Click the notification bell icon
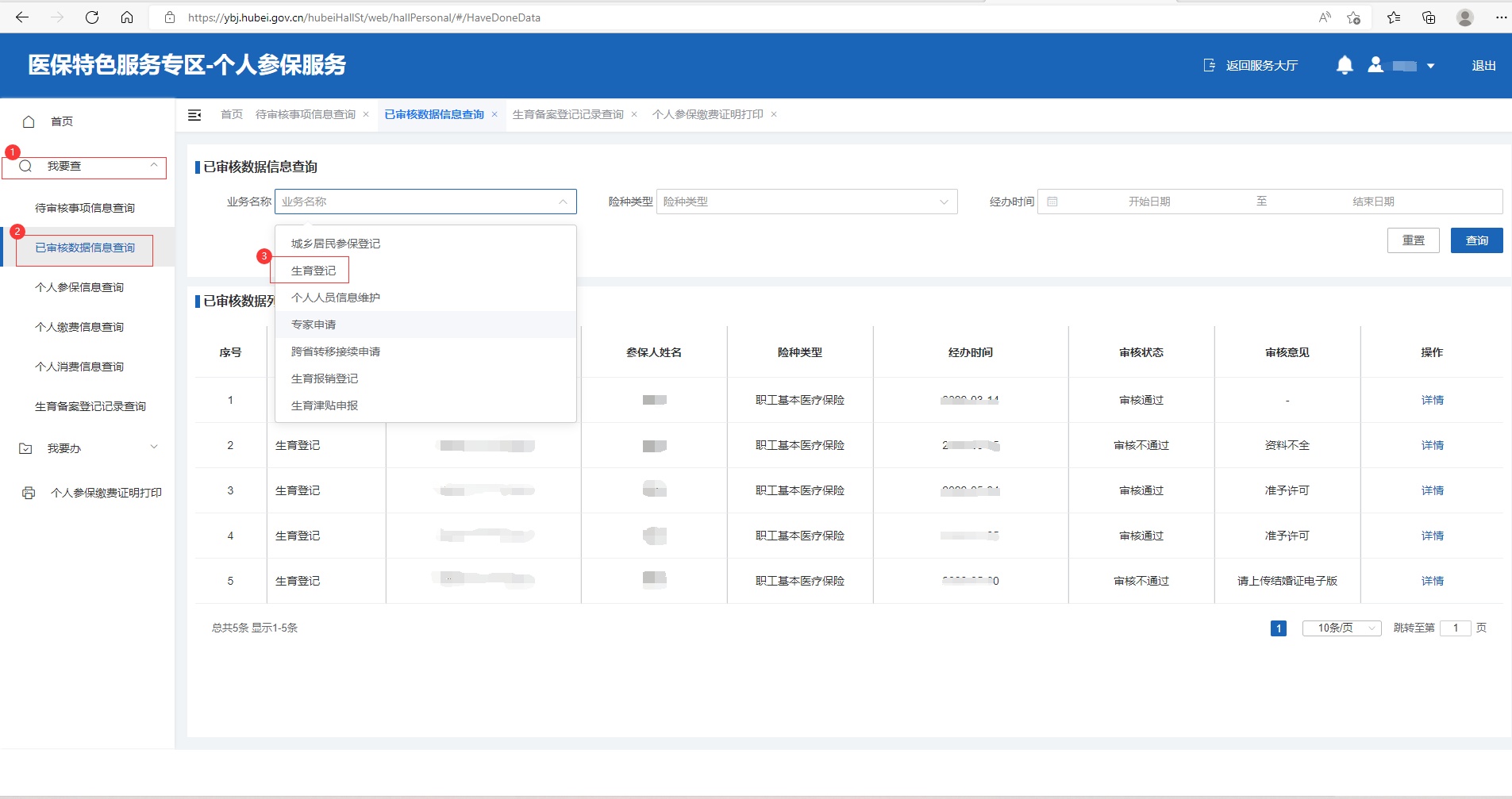 pyautogui.click(x=1344, y=65)
